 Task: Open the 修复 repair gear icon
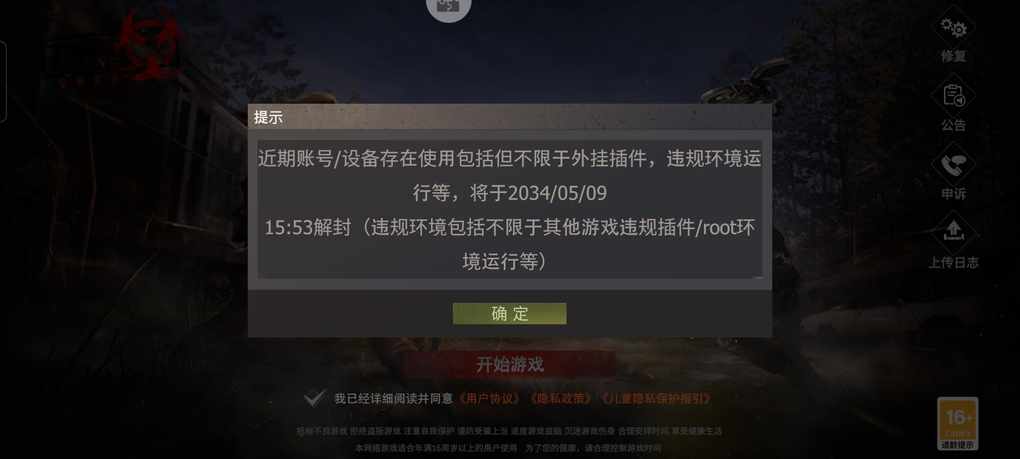click(954, 28)
